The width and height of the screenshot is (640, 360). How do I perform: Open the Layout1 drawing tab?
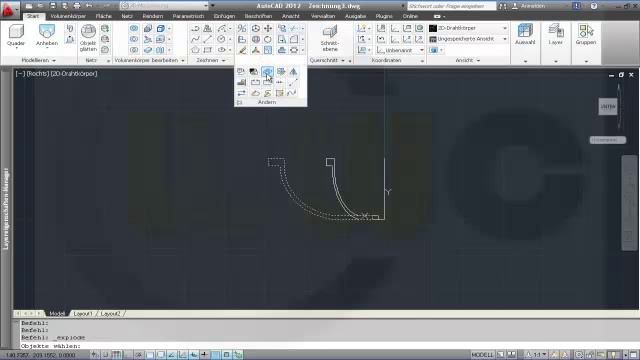coord(83,313)
